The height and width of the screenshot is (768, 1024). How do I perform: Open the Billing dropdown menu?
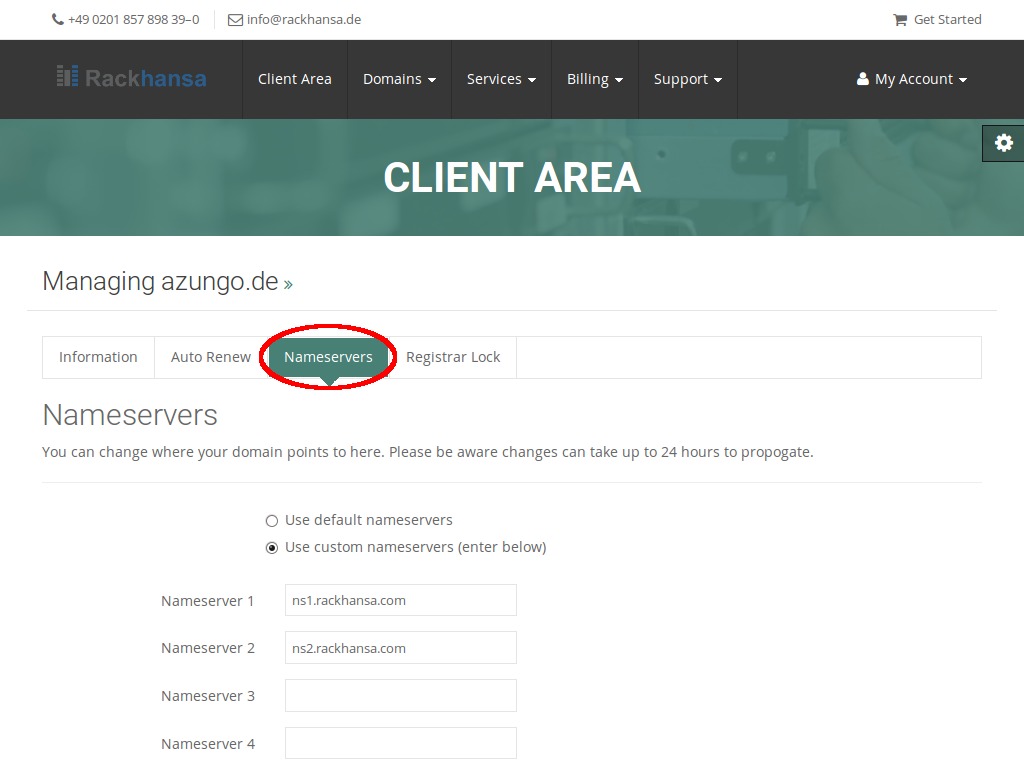[x=594, y=79]
